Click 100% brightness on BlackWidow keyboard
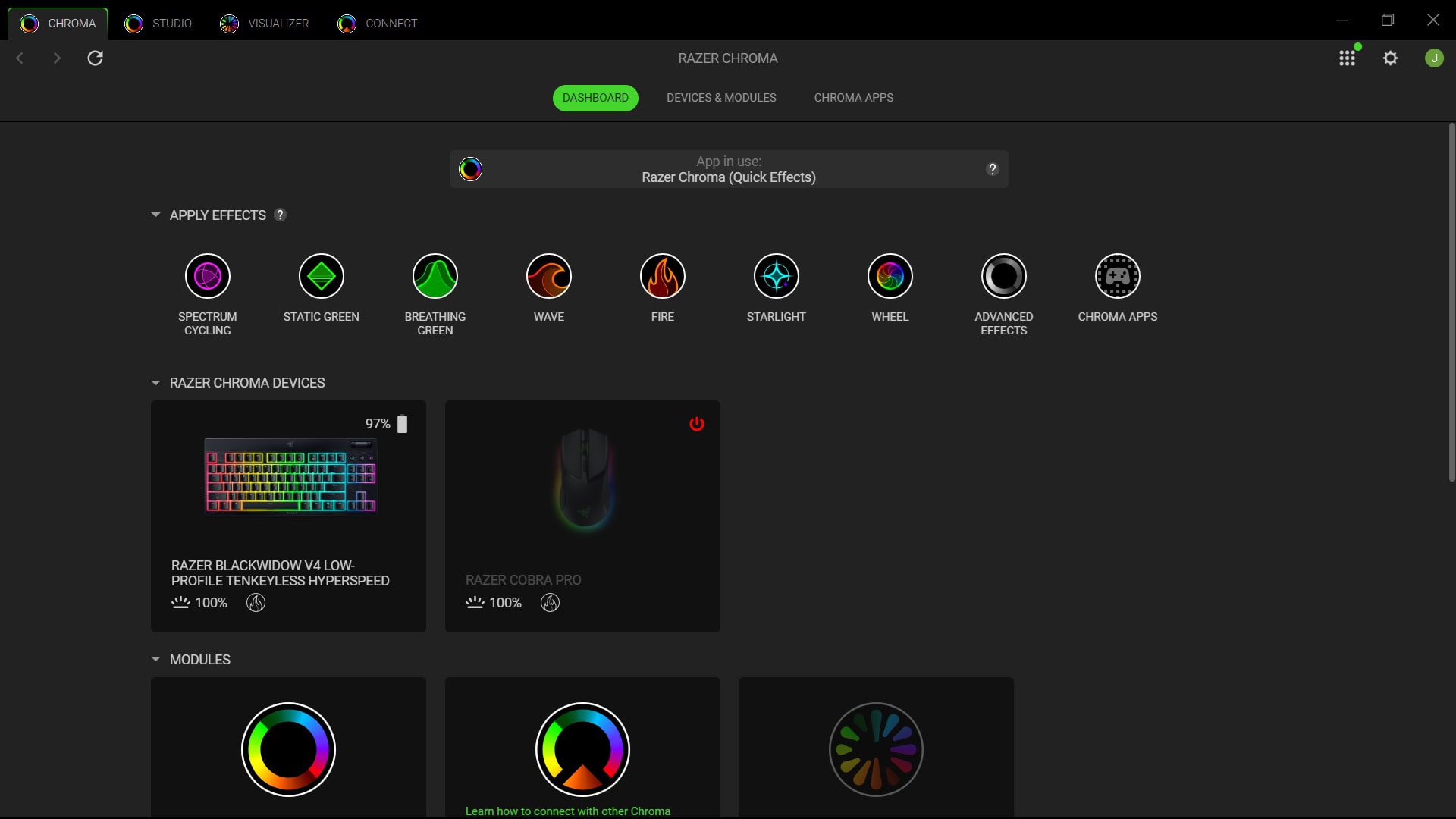Image resolution: width=1456 pixels, height=819 pixels. pyautogui.click(x=211, y=603)
